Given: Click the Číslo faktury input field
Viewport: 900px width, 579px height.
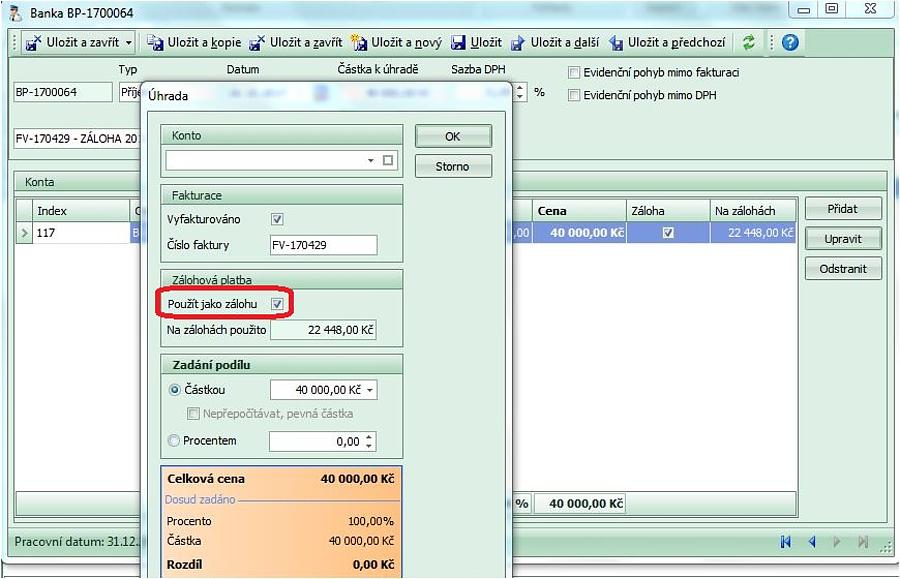Looking at the screenshot, I should 323,246.
